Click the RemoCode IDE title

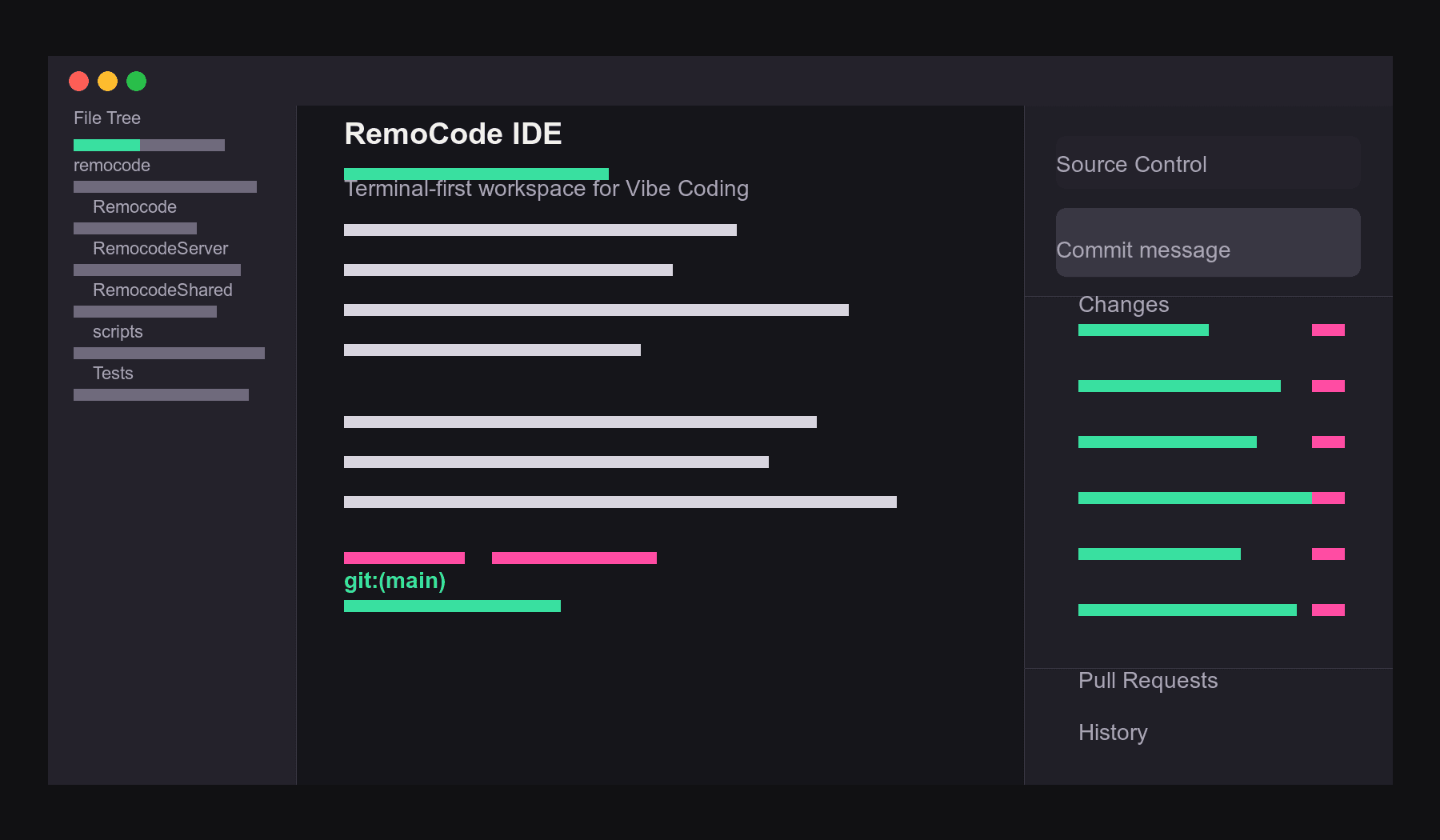pyautogui.click(x=453, y=134)
